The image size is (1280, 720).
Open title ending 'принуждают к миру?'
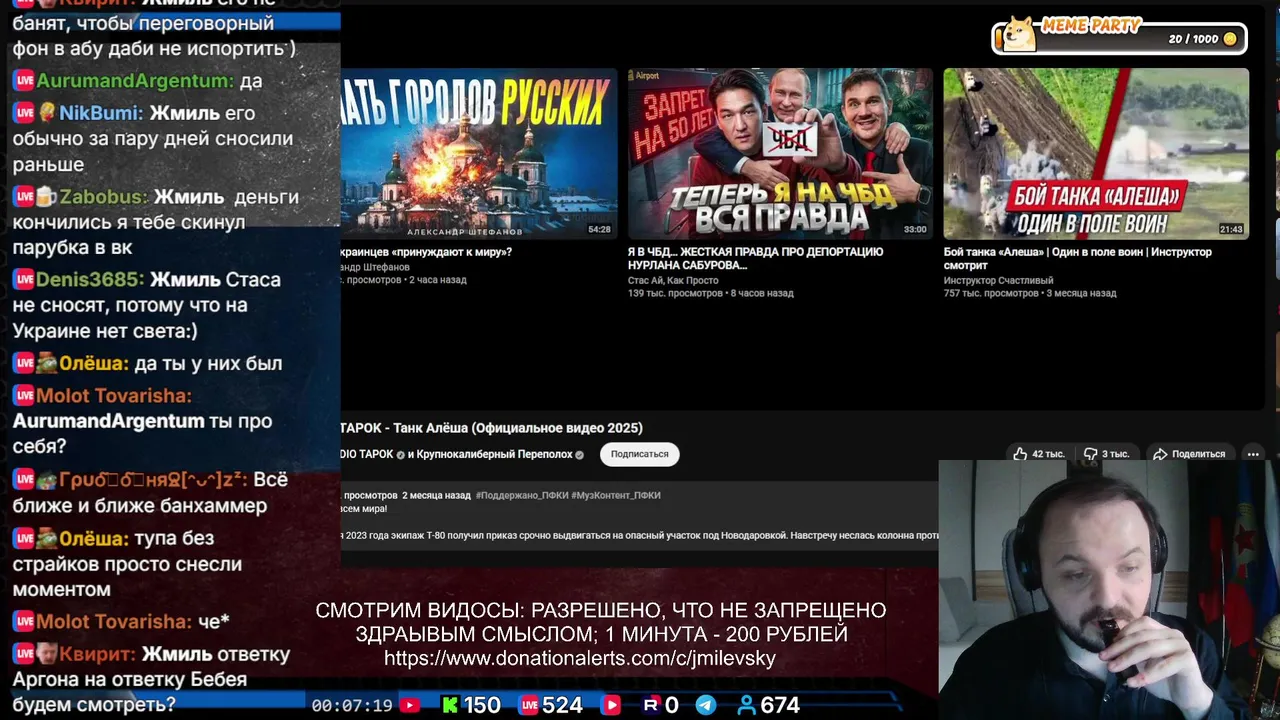click(427, 252)
